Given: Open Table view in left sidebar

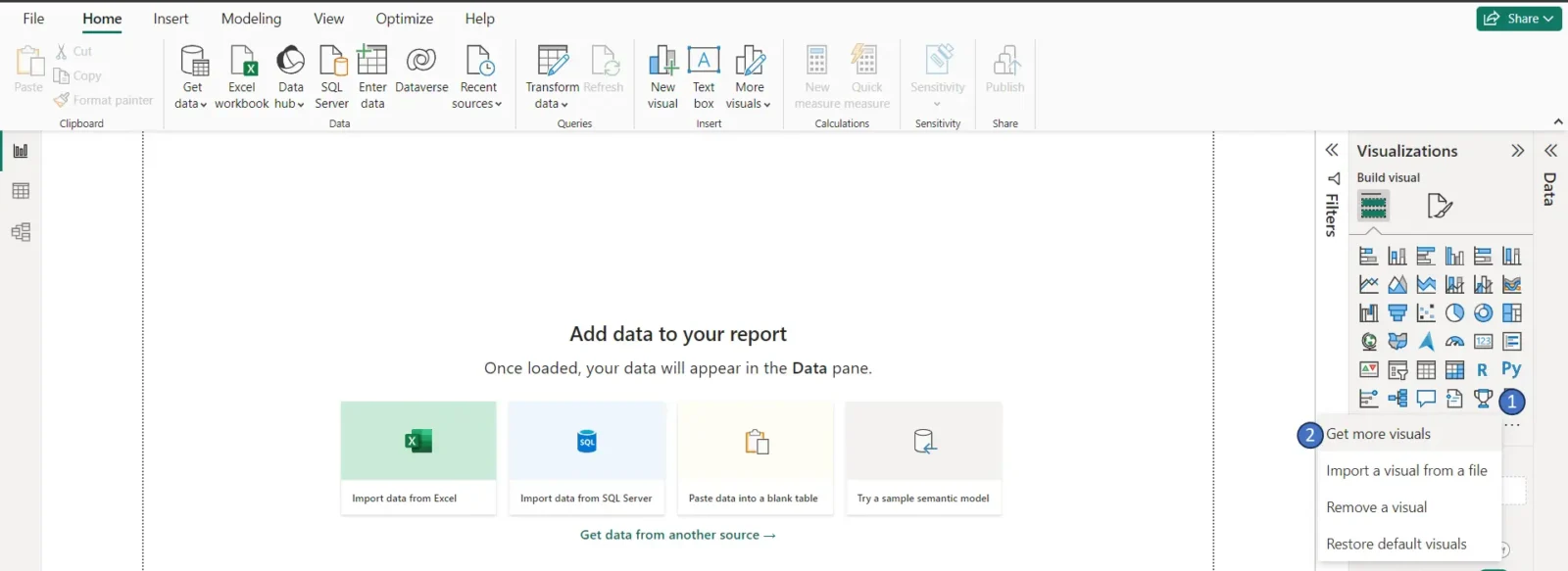Looking at the screenshot, I should coord(21,191).
